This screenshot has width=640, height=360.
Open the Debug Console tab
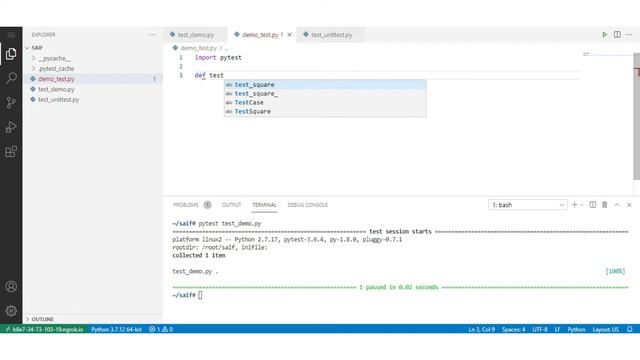(307, 205)
